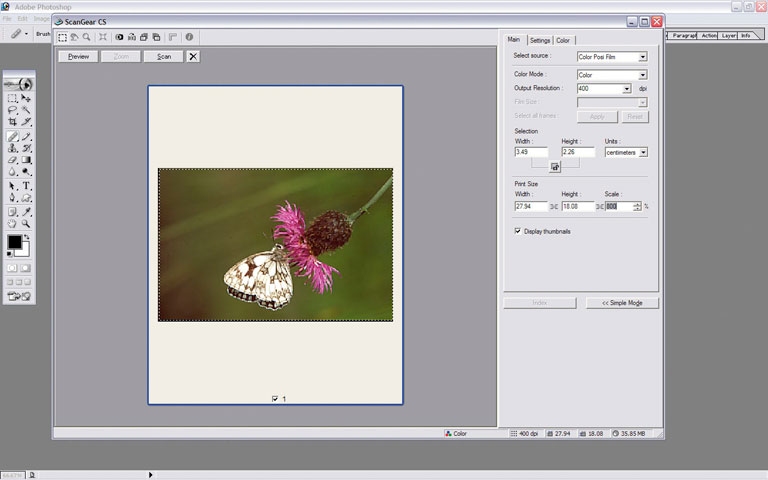This screenshot has height=480, width=768.
Task: Click the aspect ratio lock icon under Selection
Action: pos(555,167)
